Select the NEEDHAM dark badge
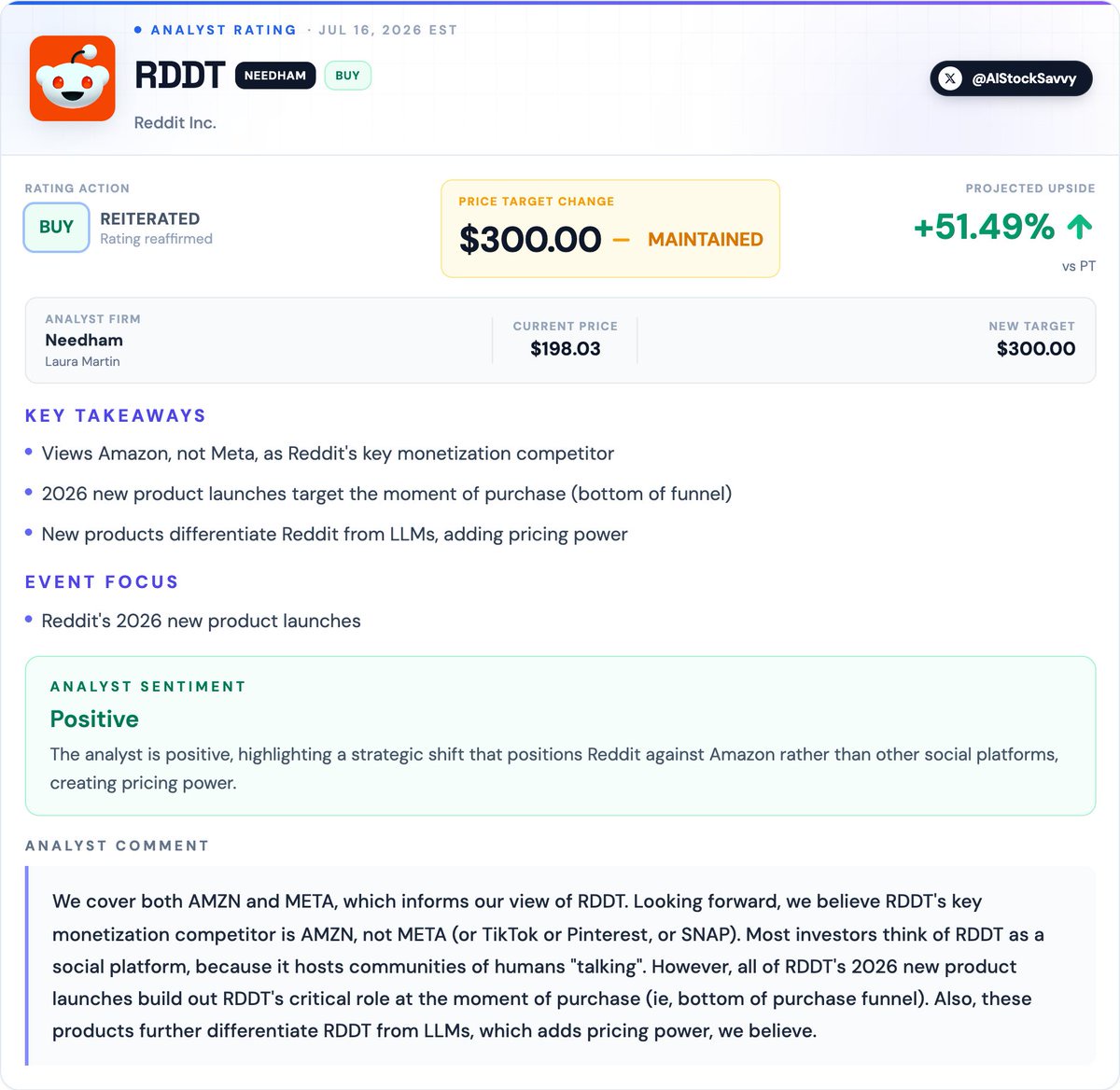The width and height of the screenshot is (1120, 1090). pyautogui.click(x=275, y=76)
